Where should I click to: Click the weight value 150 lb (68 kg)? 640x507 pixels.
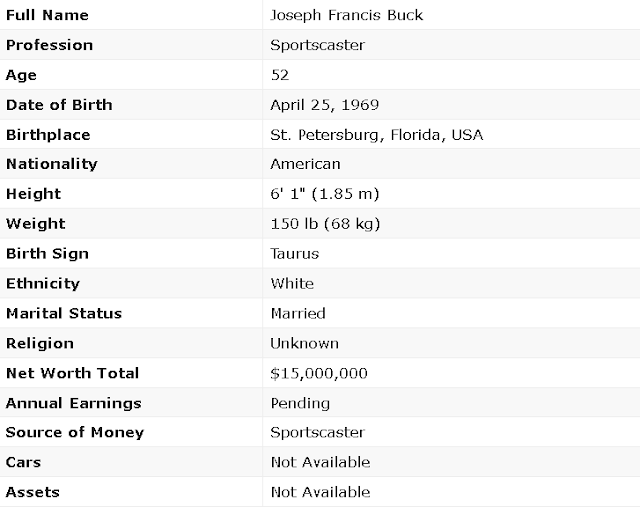325,224
